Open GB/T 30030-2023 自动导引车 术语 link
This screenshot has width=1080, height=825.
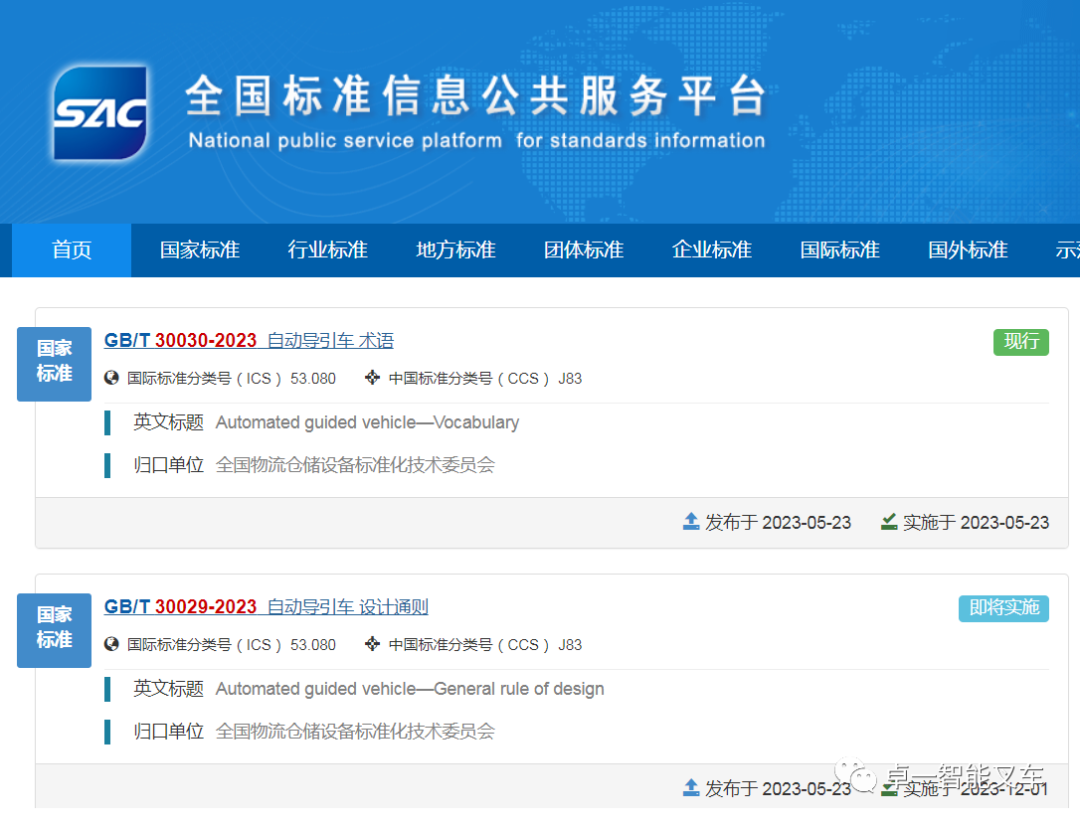coord(249,341)
